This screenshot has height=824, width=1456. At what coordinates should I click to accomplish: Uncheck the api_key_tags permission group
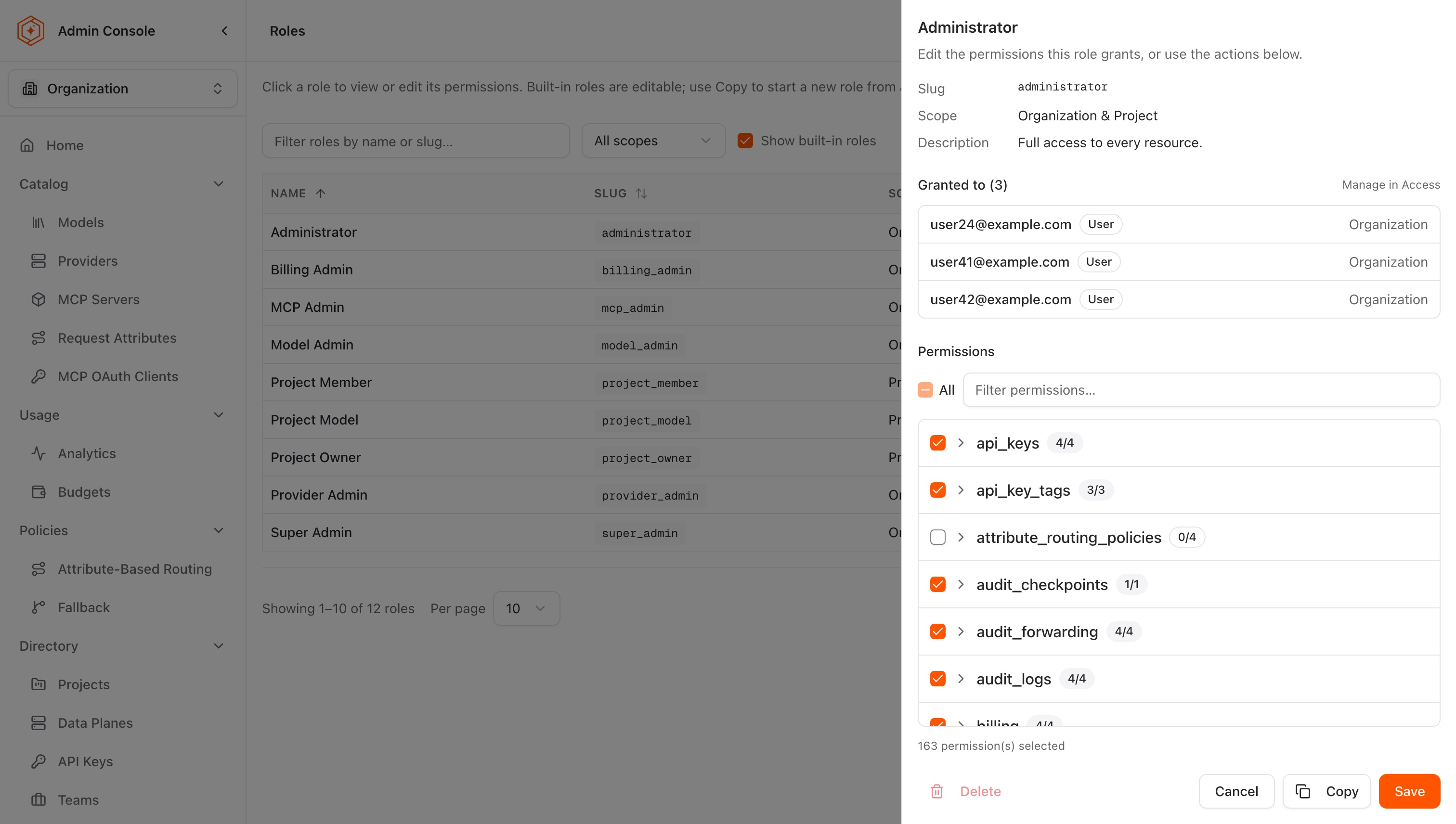tap(937, 490)
